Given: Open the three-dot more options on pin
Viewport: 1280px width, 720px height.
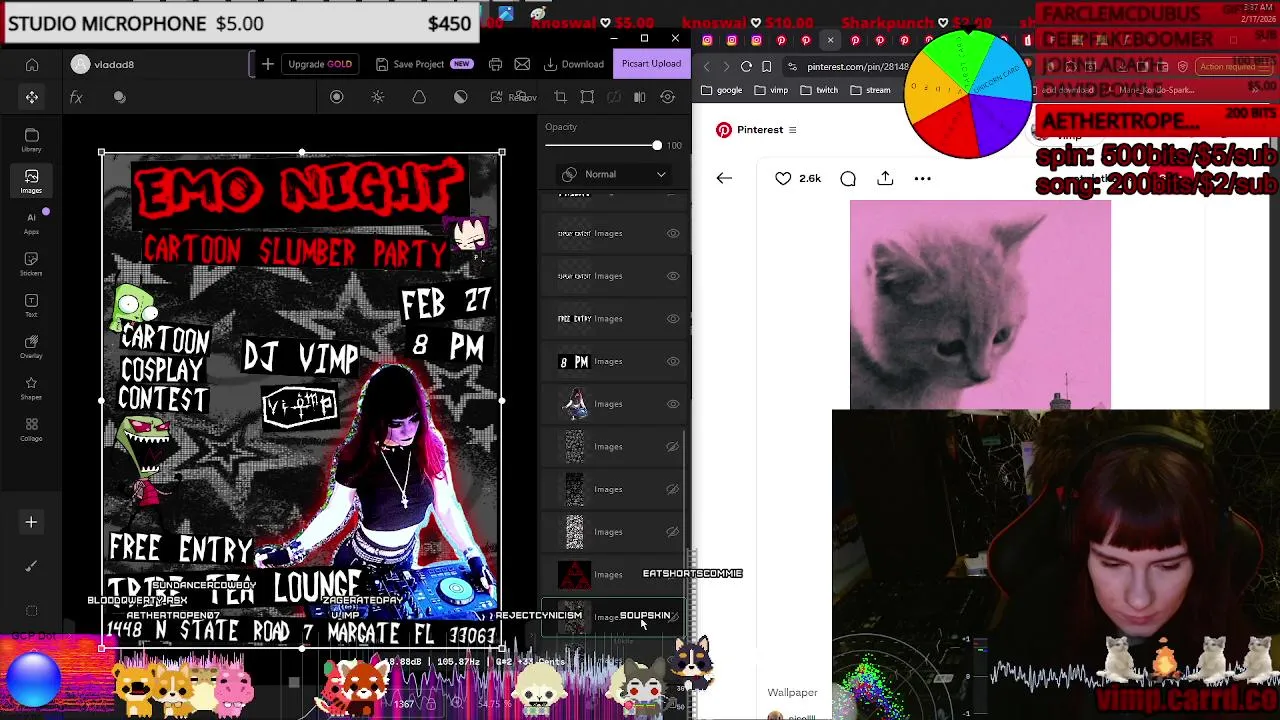Looking at the screenshot, I should (922, 178).
